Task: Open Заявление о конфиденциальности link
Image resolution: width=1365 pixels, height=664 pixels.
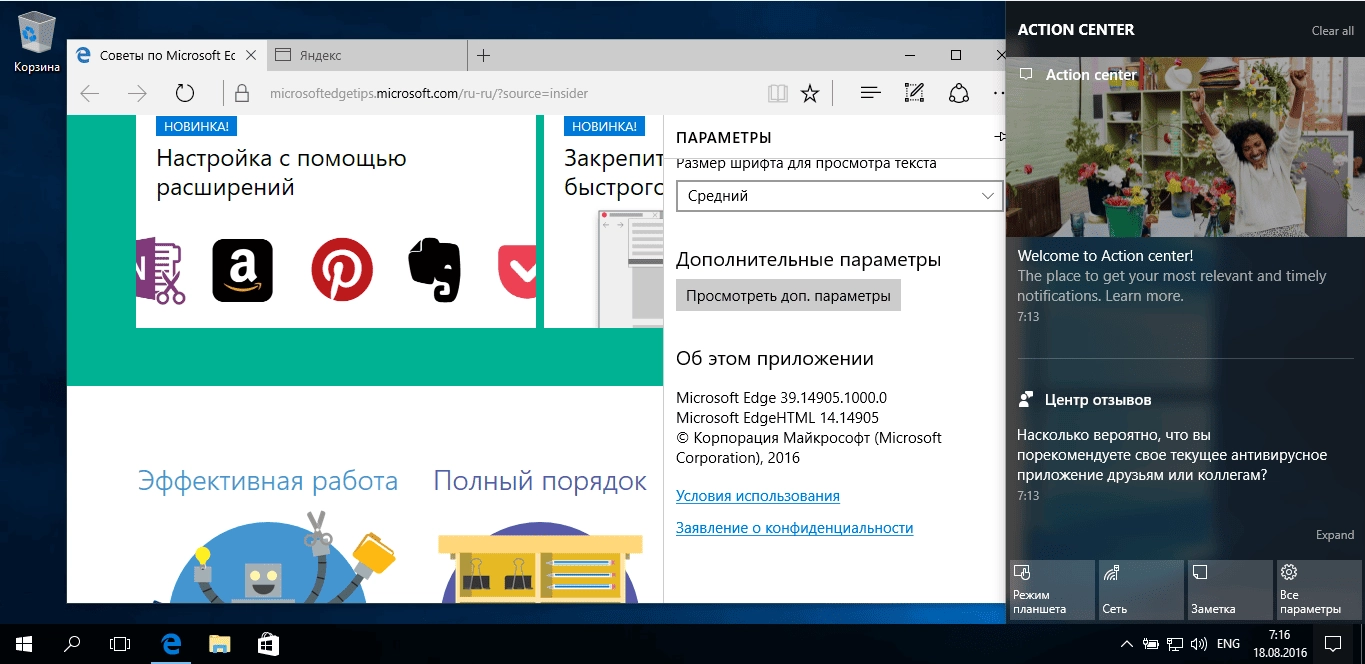Action: [x=795, y=528]
